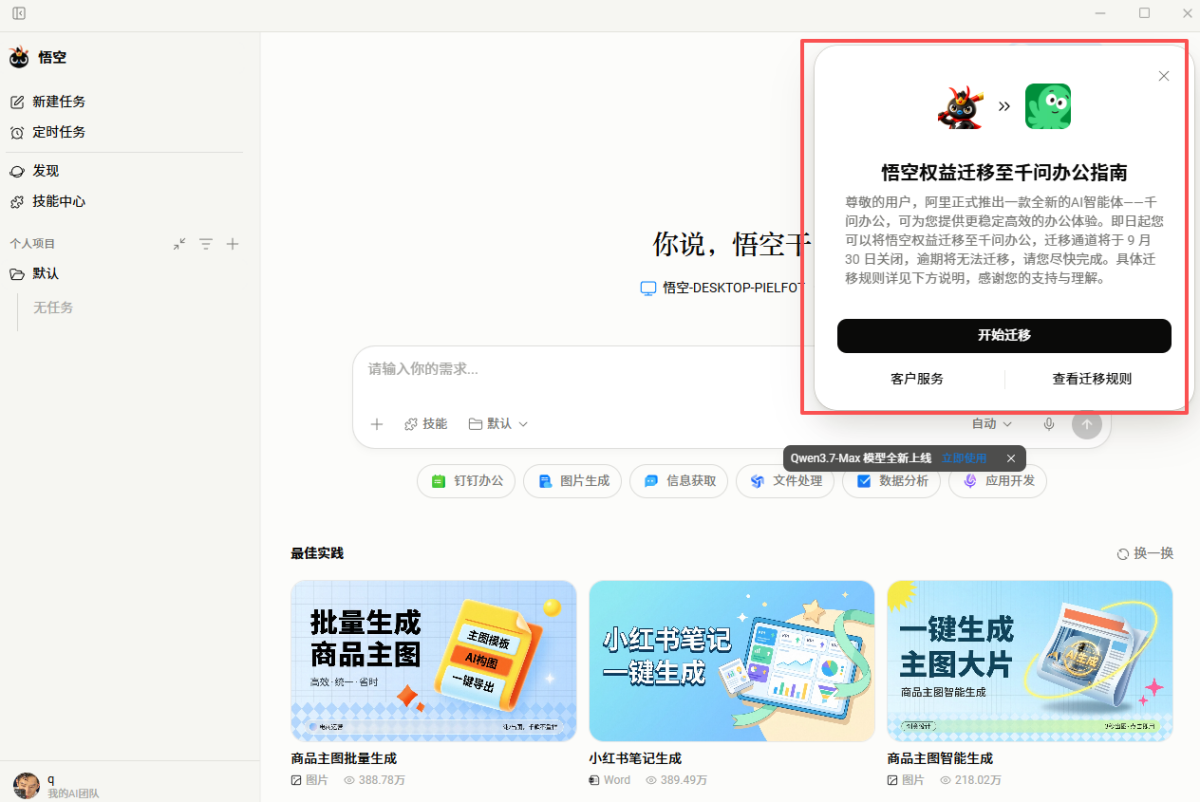Viewport: 1200px width, 802px height.
Task: Click the 开始迁移 button
Action: point(1004,336)
